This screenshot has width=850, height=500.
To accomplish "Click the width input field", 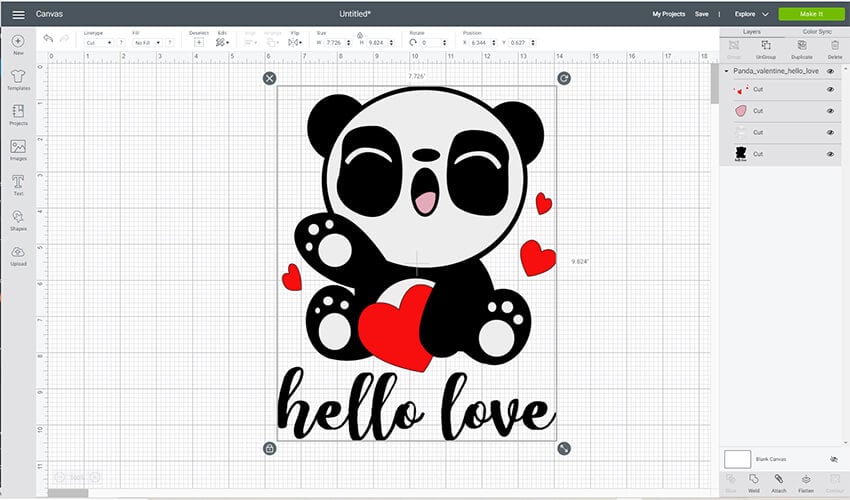I will (x=334, y=43).
